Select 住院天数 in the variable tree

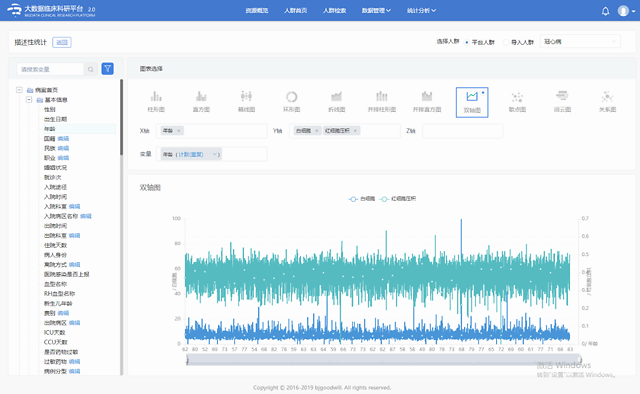click(x=55, y=245)
